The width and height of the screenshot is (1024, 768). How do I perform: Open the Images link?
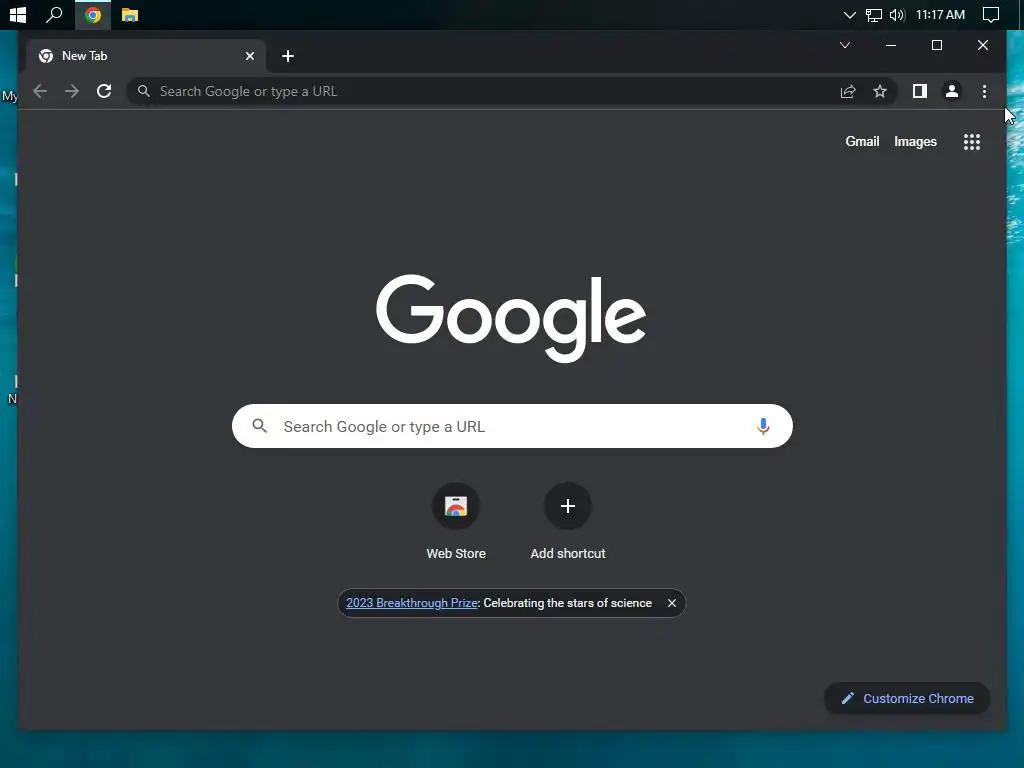[x=915, y=142]
